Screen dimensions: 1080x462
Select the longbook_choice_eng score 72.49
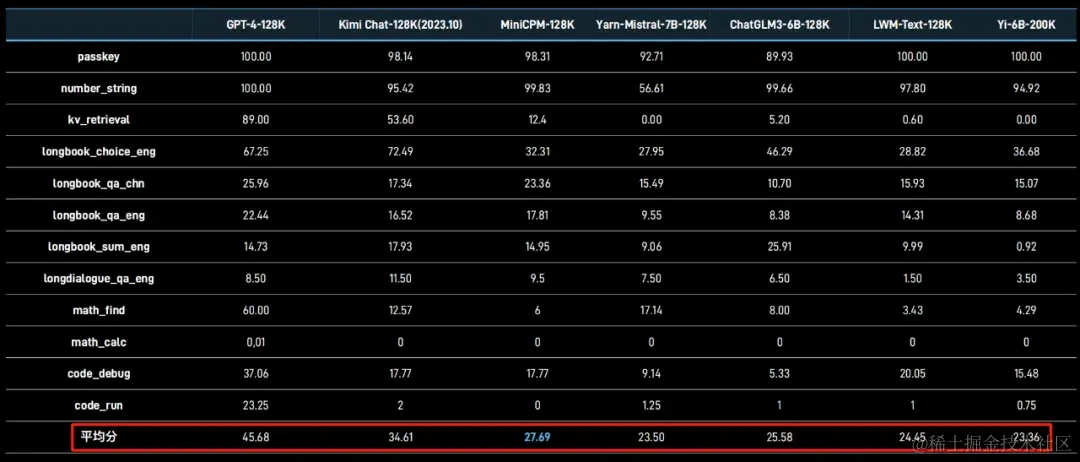[400, 152]
